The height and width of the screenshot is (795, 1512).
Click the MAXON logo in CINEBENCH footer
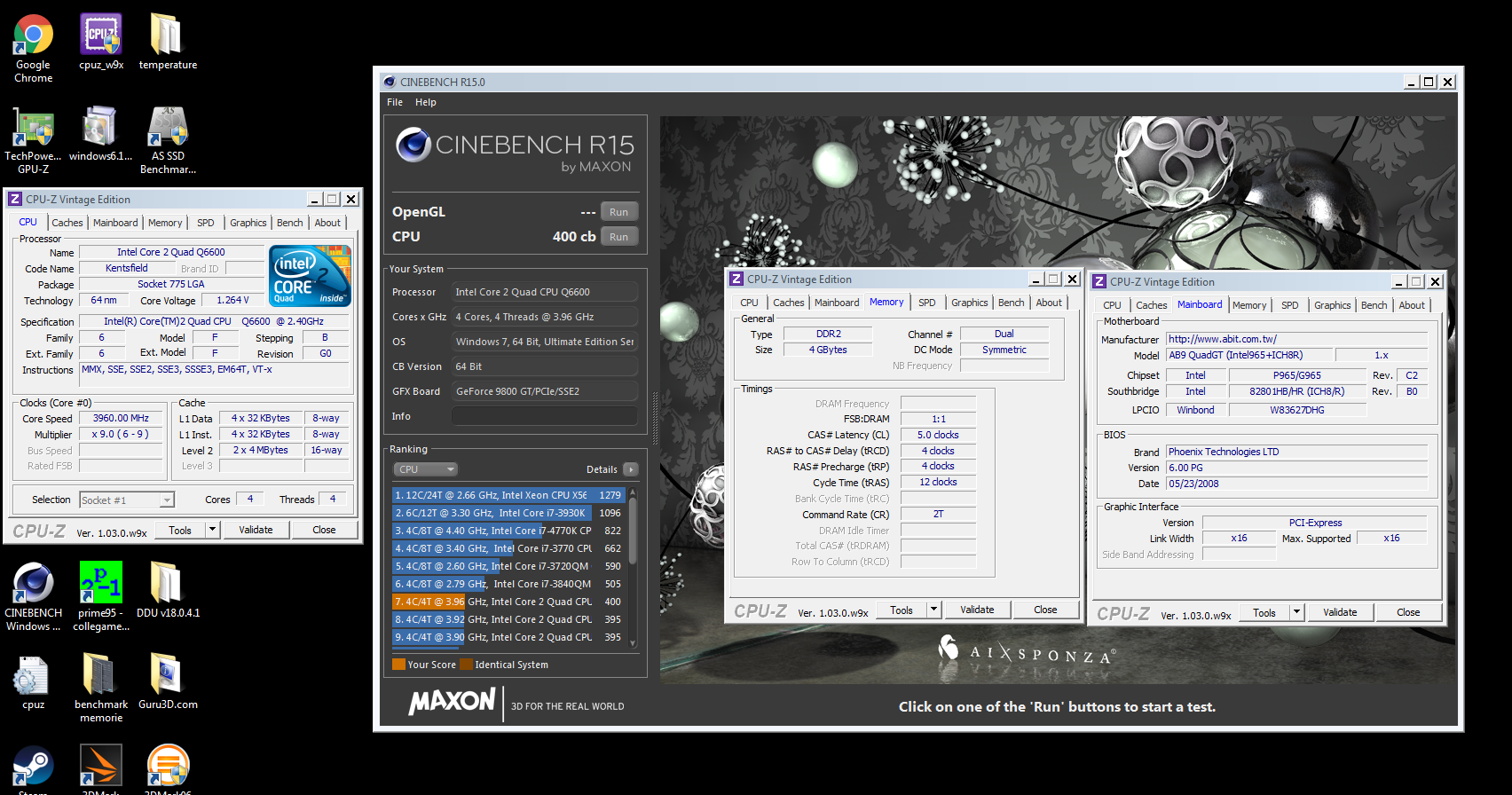click(452, 702)
